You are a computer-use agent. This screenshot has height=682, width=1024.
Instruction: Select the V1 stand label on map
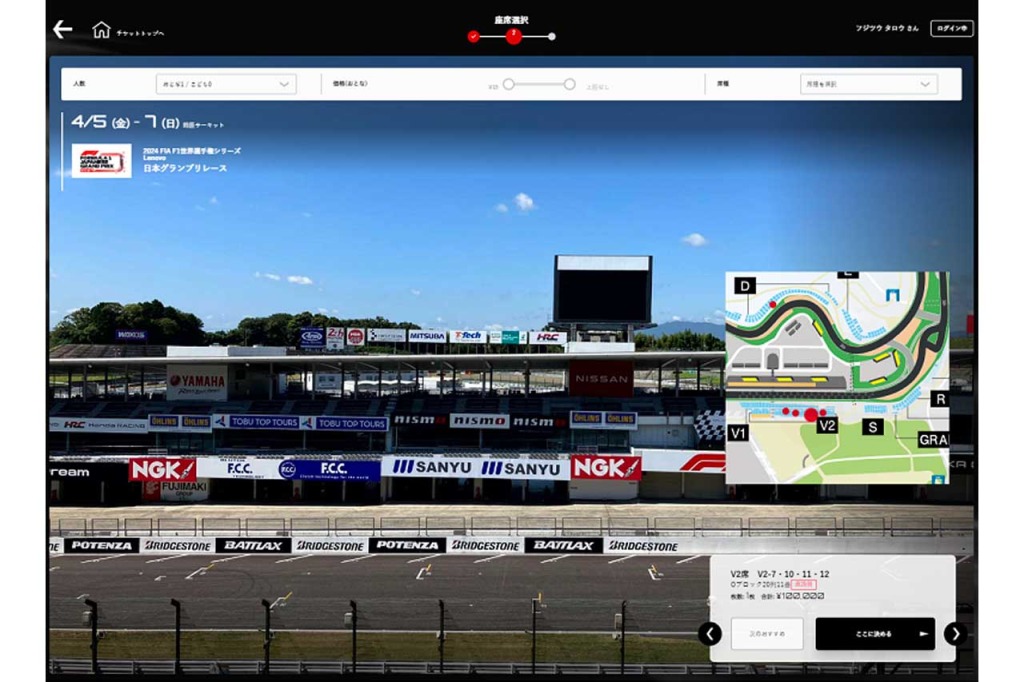point(738,433)
